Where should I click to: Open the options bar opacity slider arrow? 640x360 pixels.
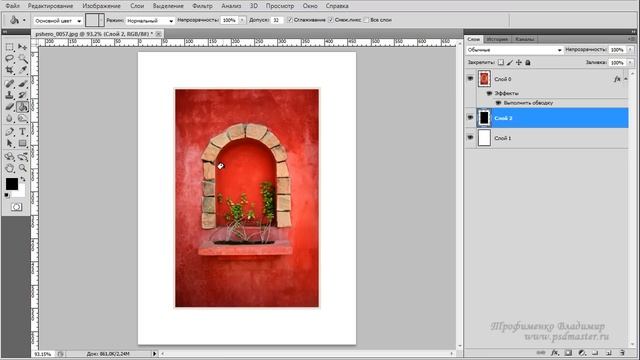[x=242, y=20]
